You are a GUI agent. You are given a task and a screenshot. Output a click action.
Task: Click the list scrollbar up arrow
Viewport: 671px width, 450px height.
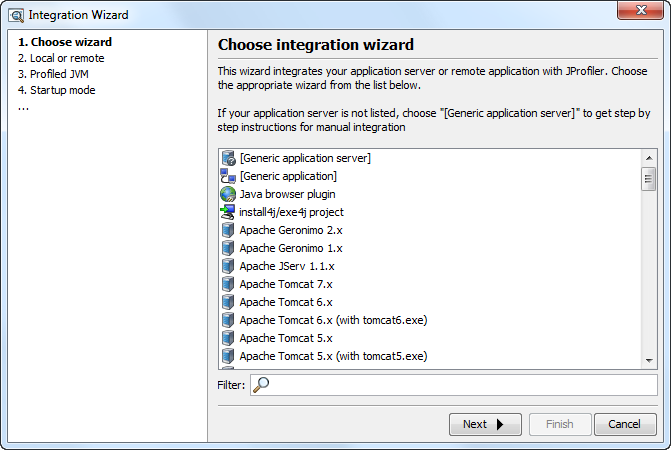649,158
